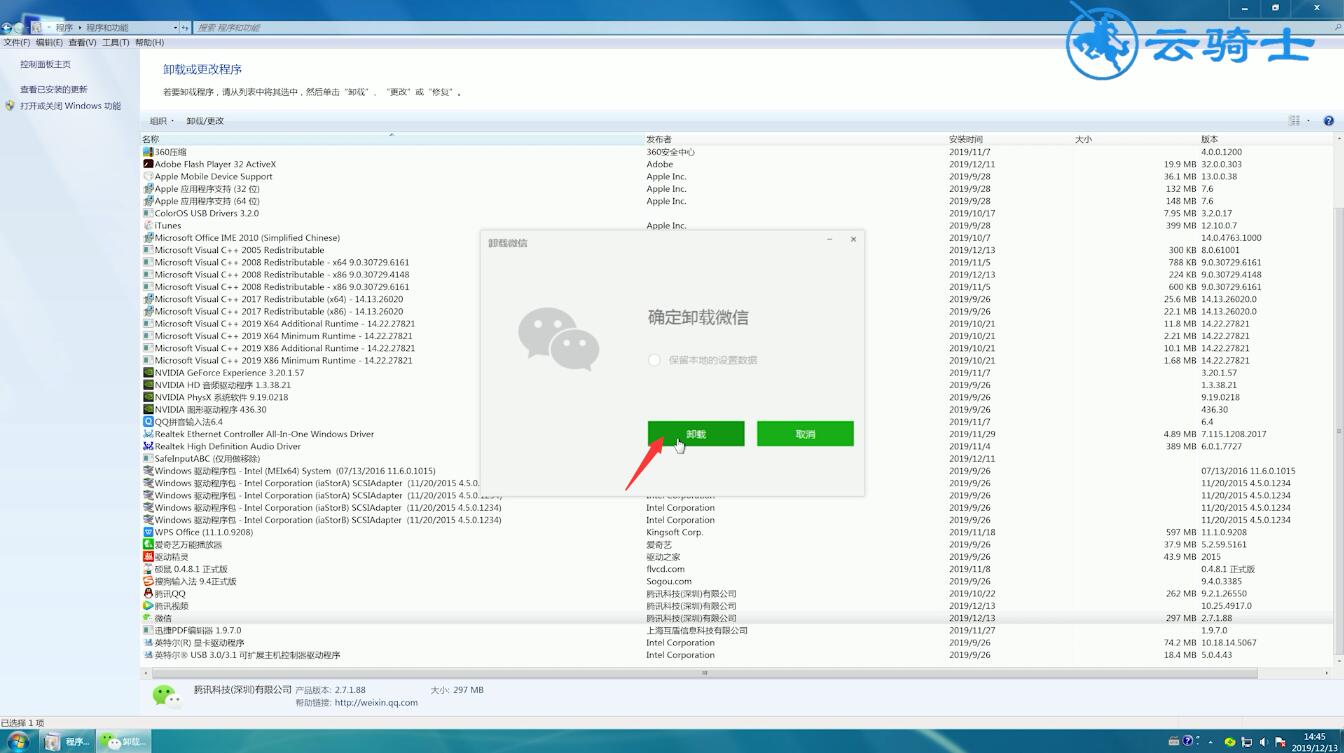This screenshot has height=753, width=1344.
Task: Click the help question mark icon
Action: pos(1329,121)
